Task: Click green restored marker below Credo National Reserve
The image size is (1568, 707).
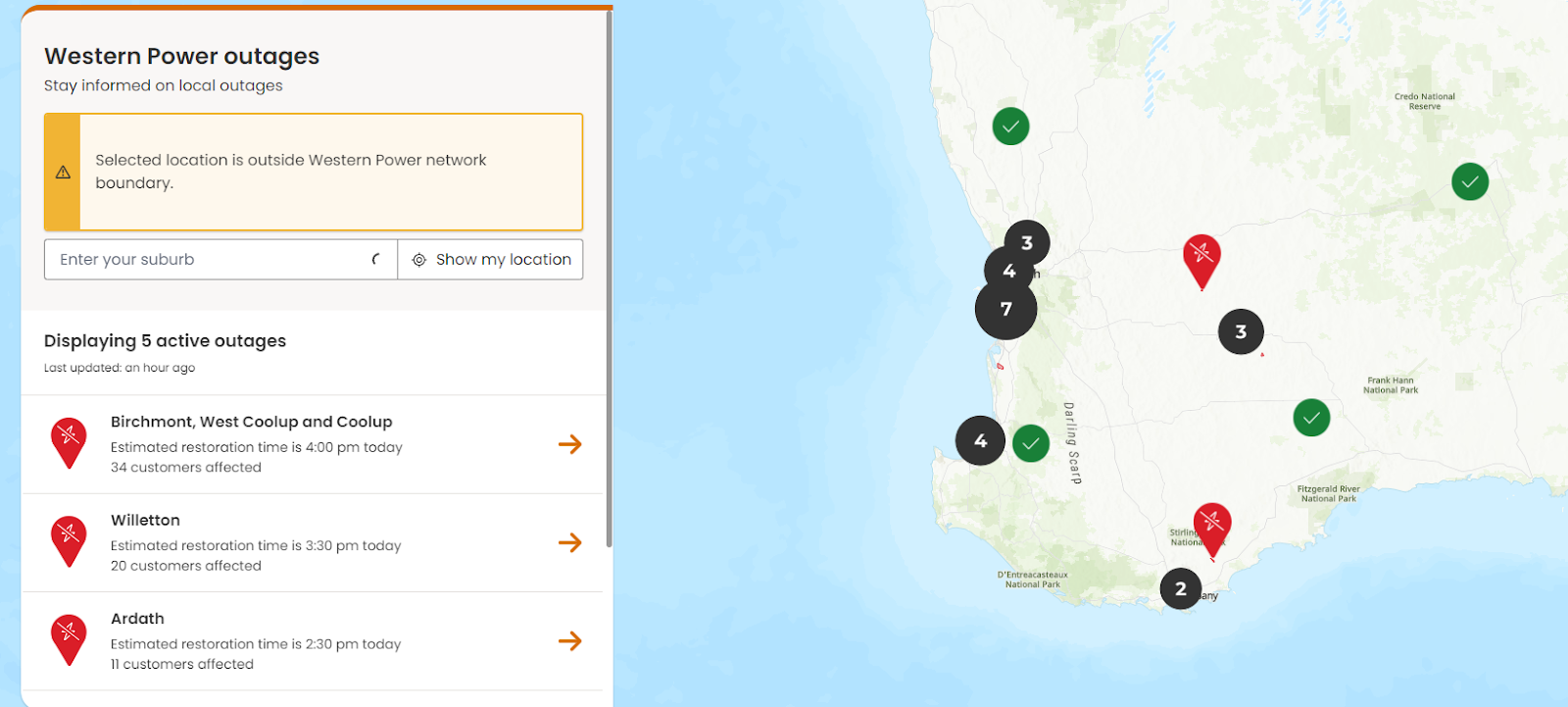Action: pos(1470,181)
